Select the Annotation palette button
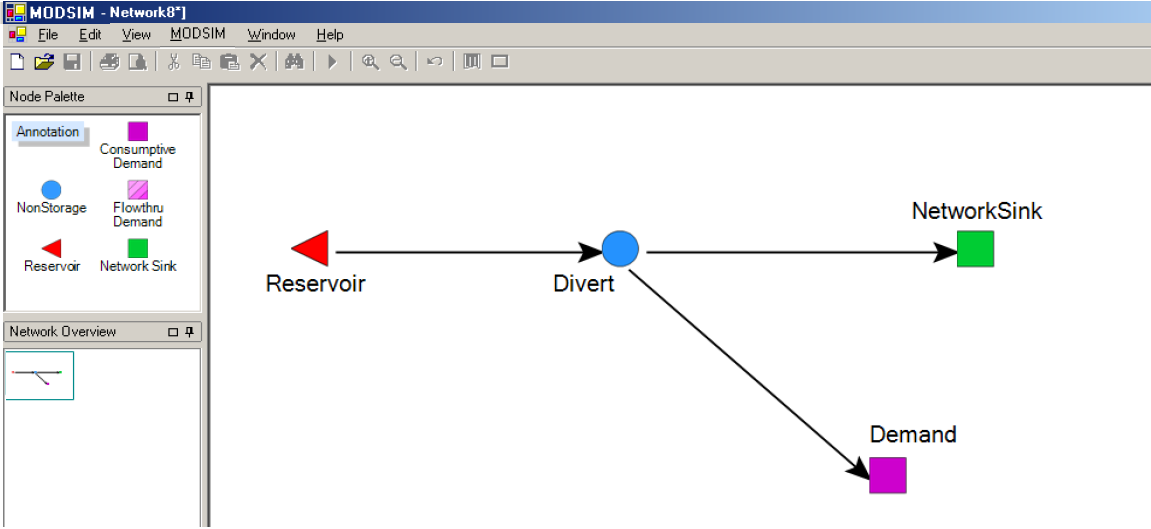The image size is (1151, 529). click(x=48, y=132)
